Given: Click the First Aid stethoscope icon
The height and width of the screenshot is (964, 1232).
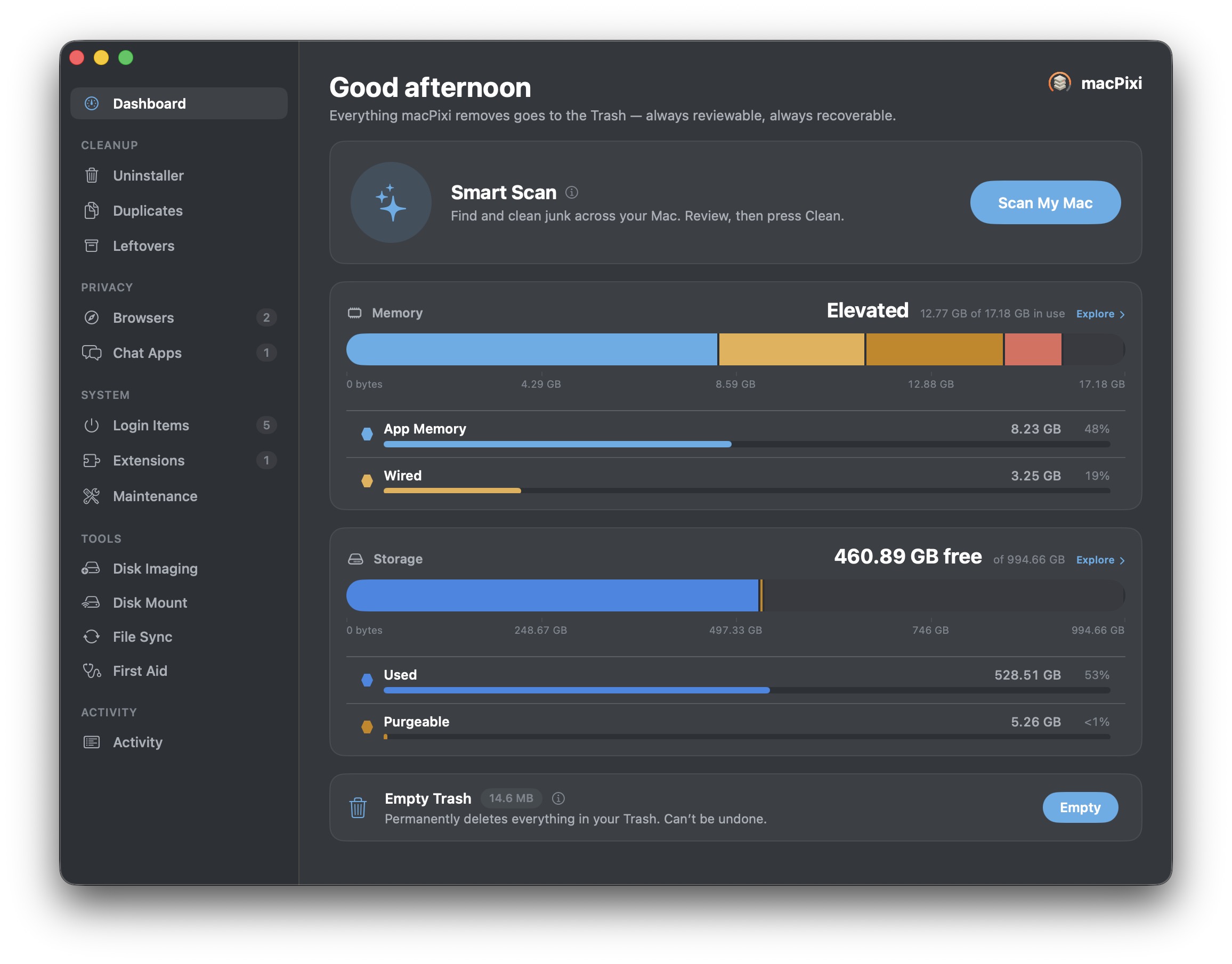Looking at the screenshot, I should (x=92, y=671).
